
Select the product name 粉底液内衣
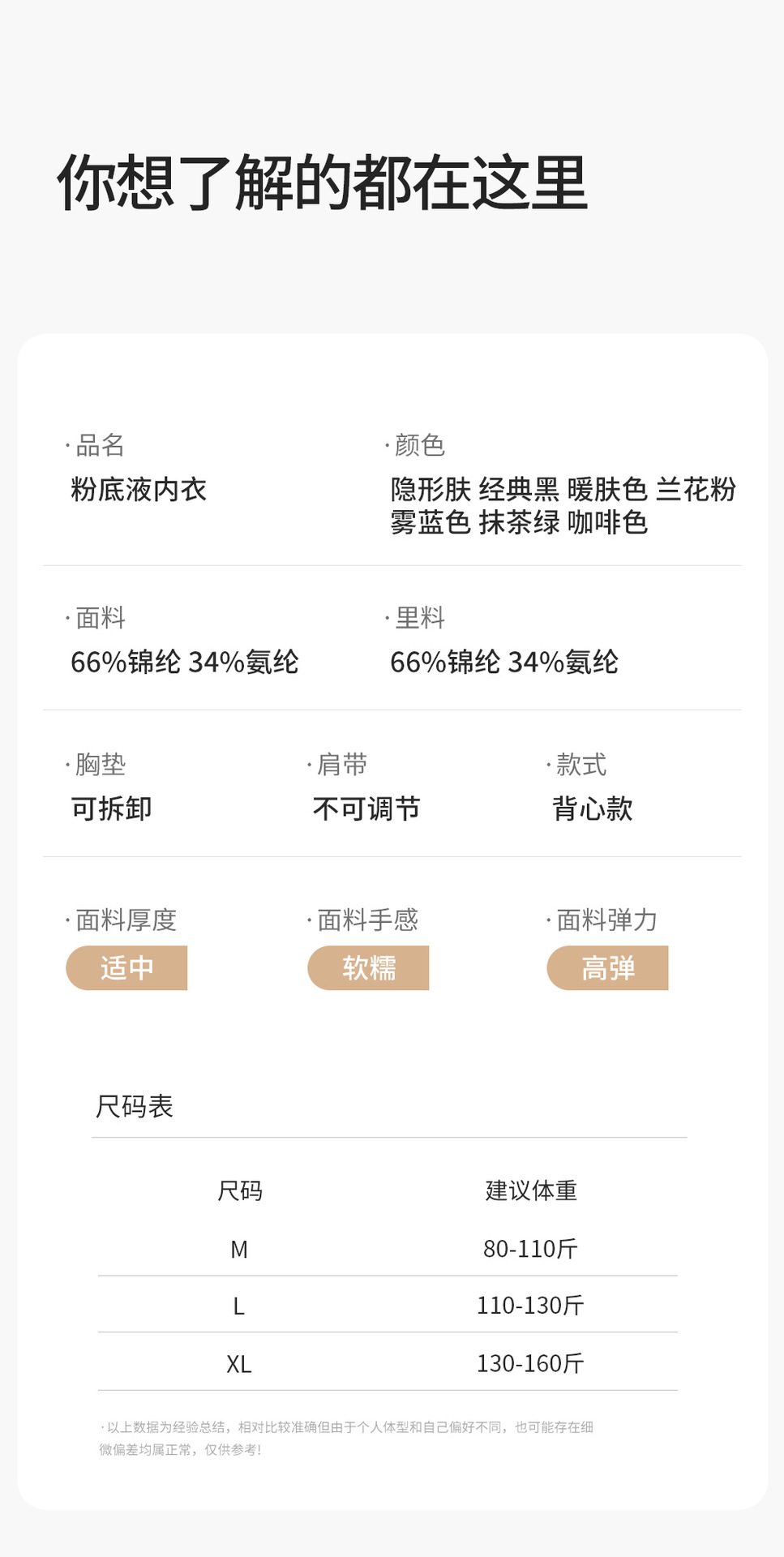tap(139, 490)
